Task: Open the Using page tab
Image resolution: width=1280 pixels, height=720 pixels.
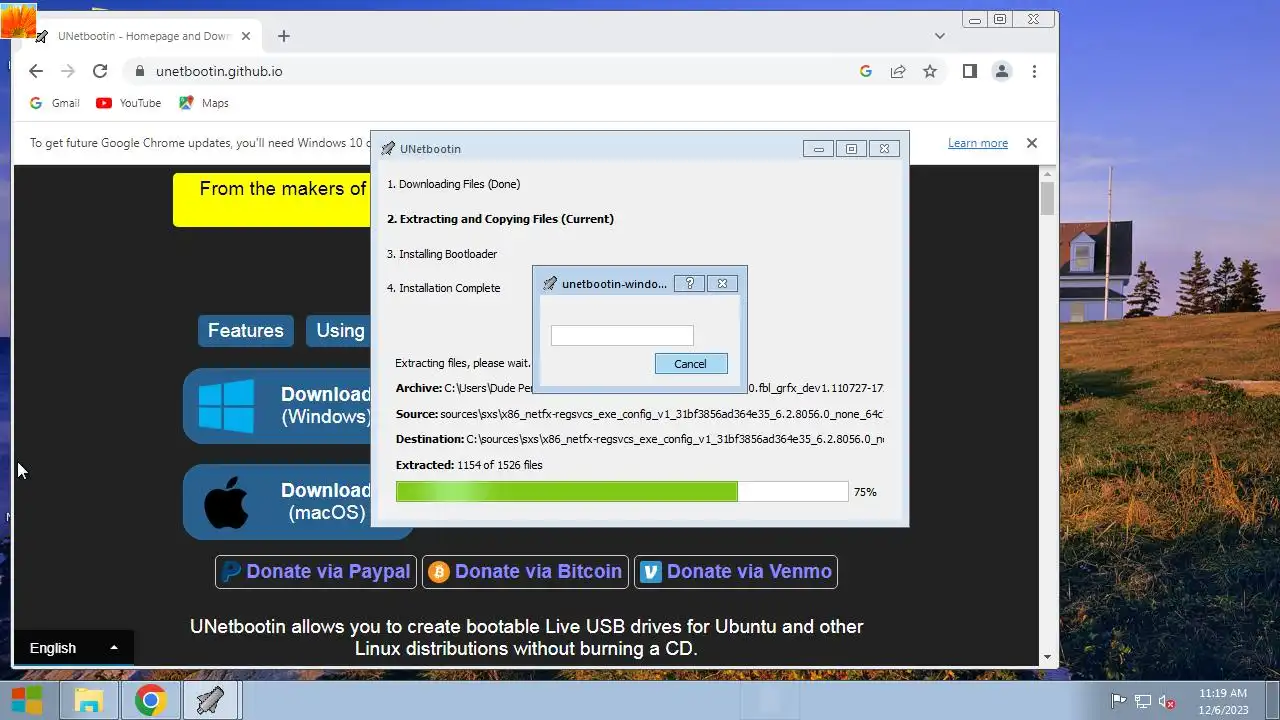Action: click(x=338, y=330)
